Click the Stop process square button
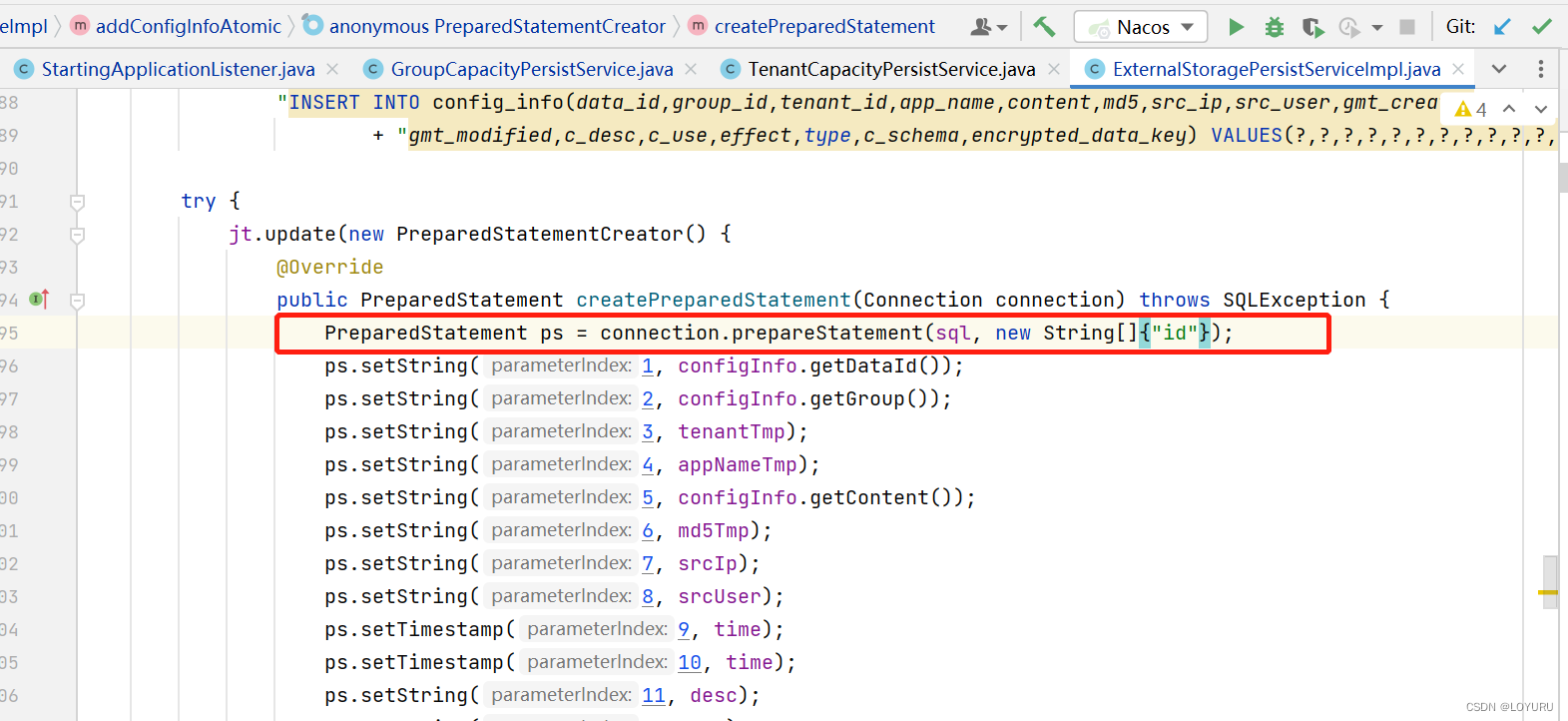Image resolution: width=1568 pixels, height=721 pixels. tap(1407, 27)
